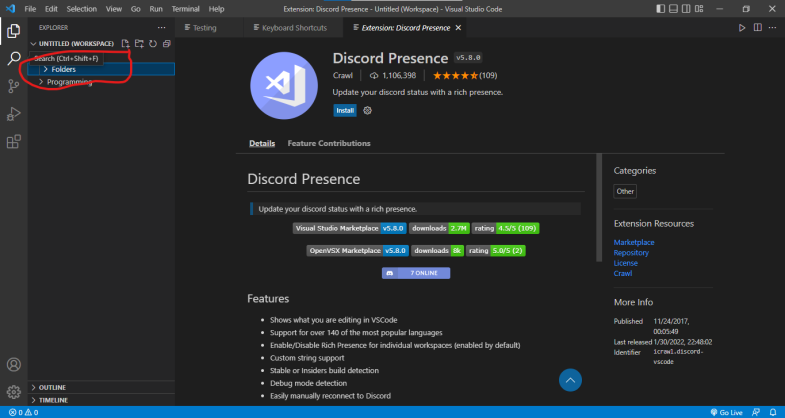This screenshot has height=418, width=785.
Task: Open the extension's manage gear icon
Action: click(x=367, y=111)
